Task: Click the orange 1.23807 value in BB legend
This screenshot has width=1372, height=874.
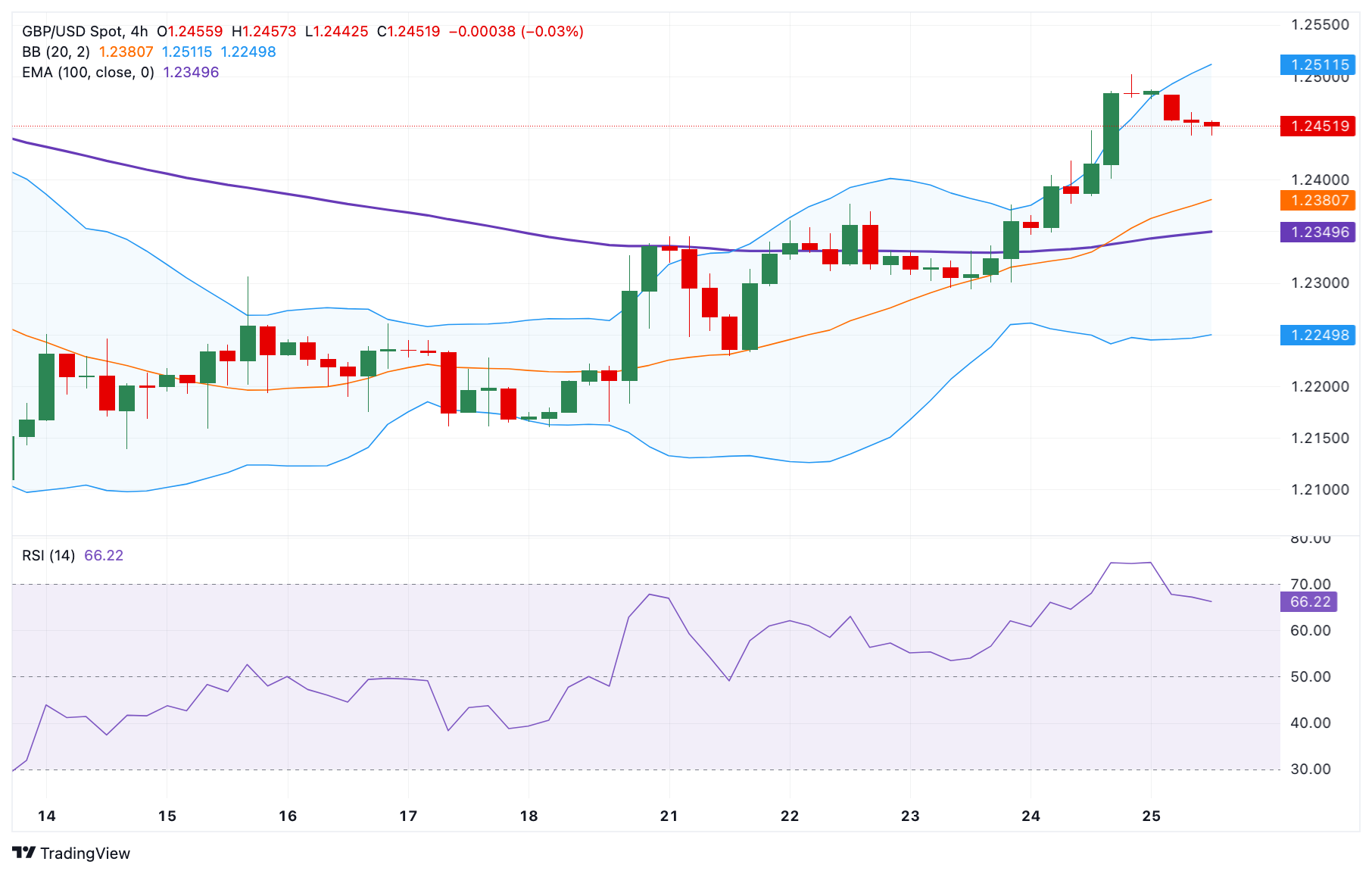Action: (126, 52)
